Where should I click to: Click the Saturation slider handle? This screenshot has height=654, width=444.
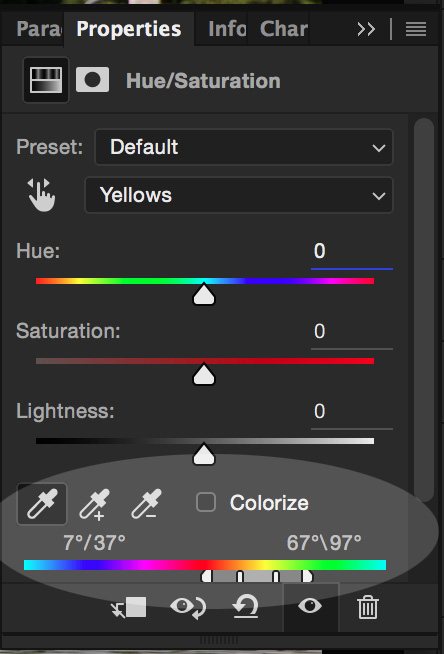(204, 374)
